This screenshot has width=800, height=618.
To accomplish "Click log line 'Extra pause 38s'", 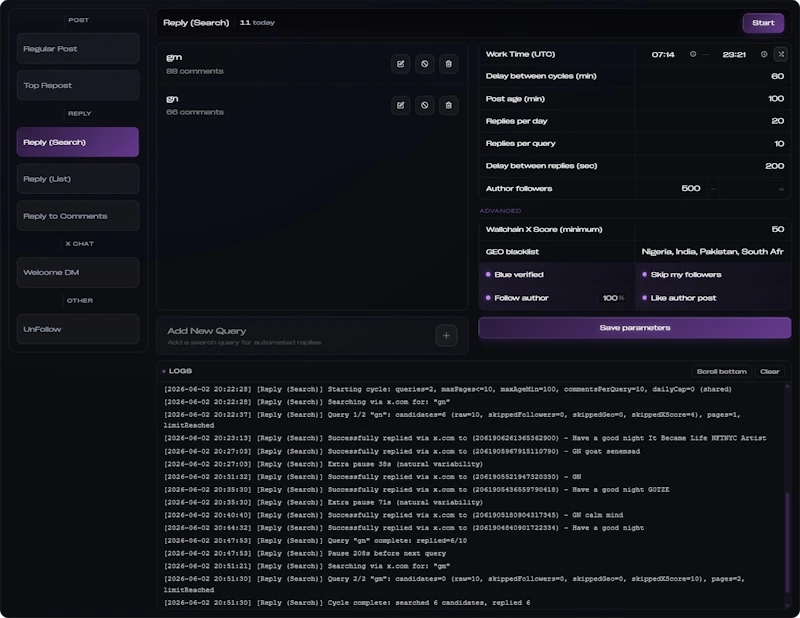I will [x=323, y=464].
